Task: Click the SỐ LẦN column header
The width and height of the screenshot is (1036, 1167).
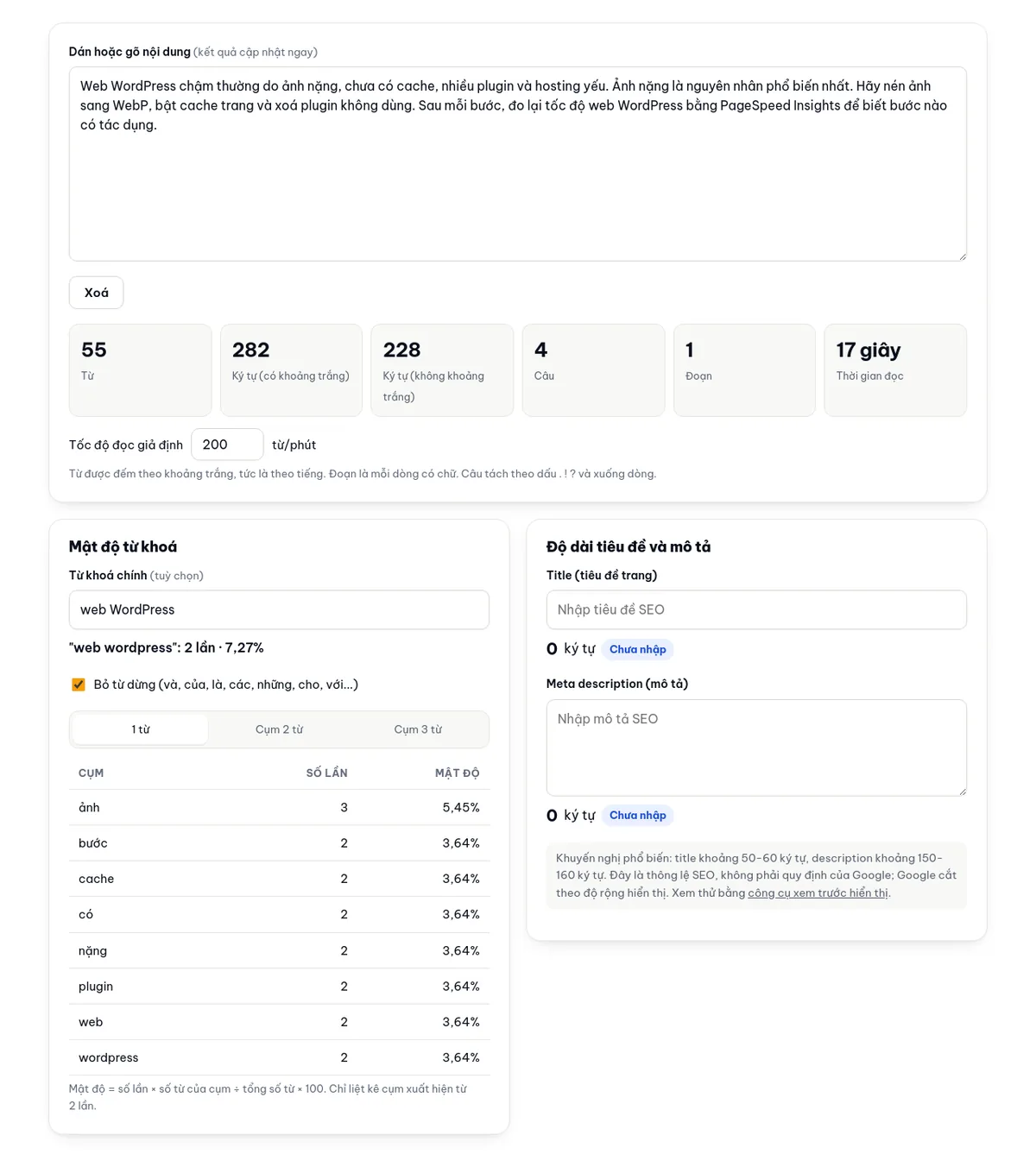Action: pos(326,773)
